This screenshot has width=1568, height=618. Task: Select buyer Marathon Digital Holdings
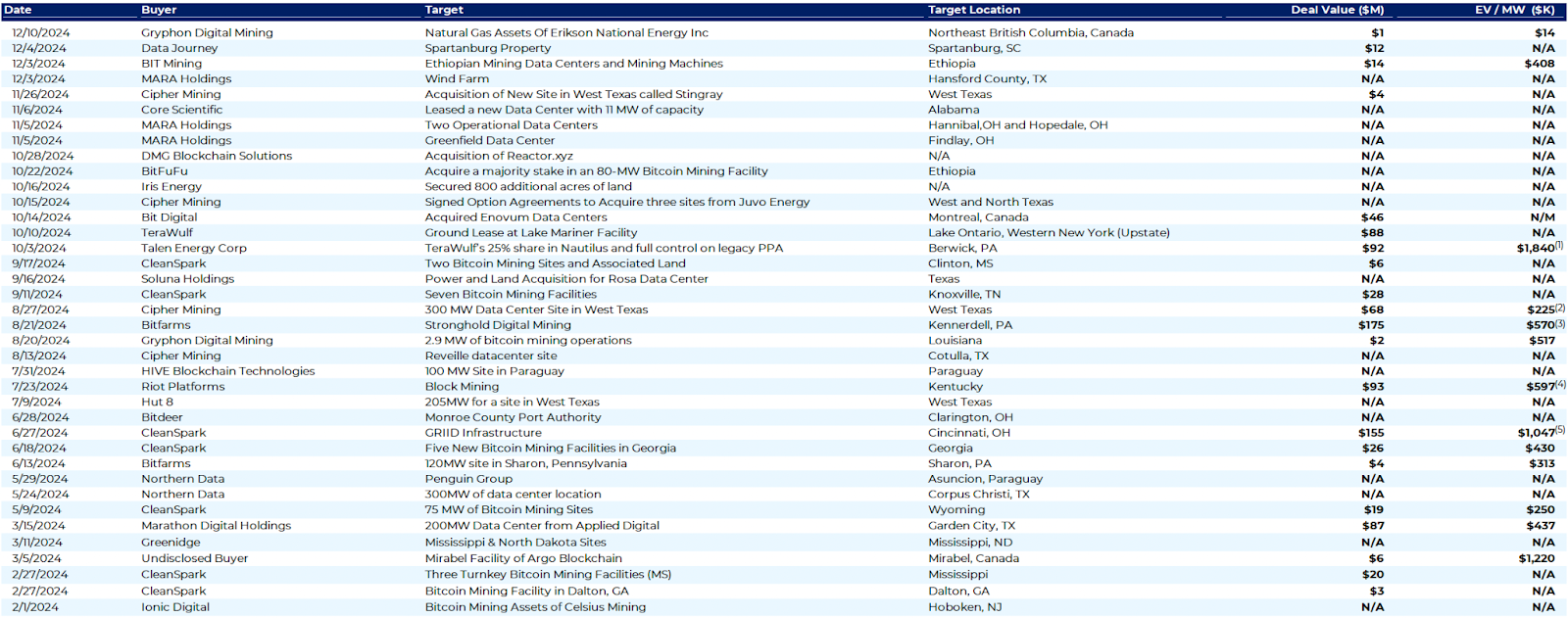tap(217, 526)
